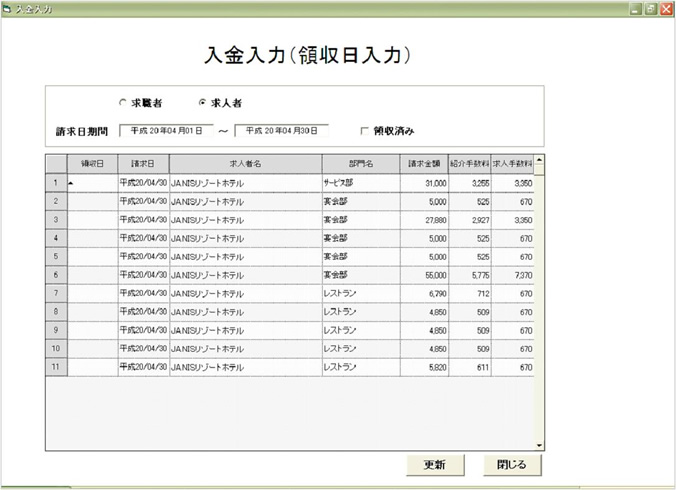This screenshot has width=676, height=490.
Task: Click the scroll down arrow of the table
Action: pos(540,445)
